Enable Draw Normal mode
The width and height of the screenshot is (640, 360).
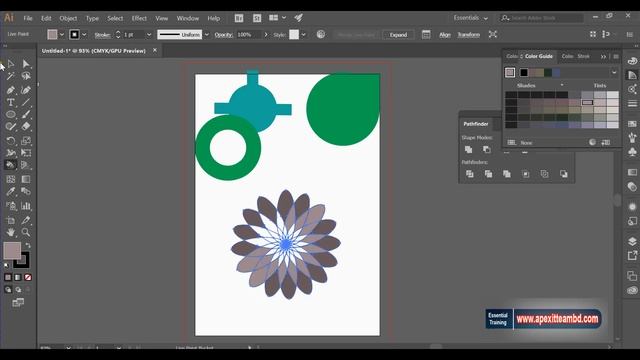(x=8, y=290)
